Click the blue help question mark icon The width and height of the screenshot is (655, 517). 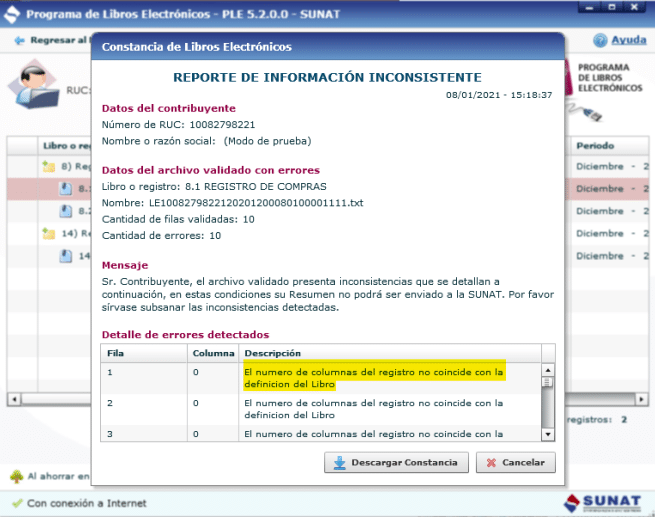[601, 41]
